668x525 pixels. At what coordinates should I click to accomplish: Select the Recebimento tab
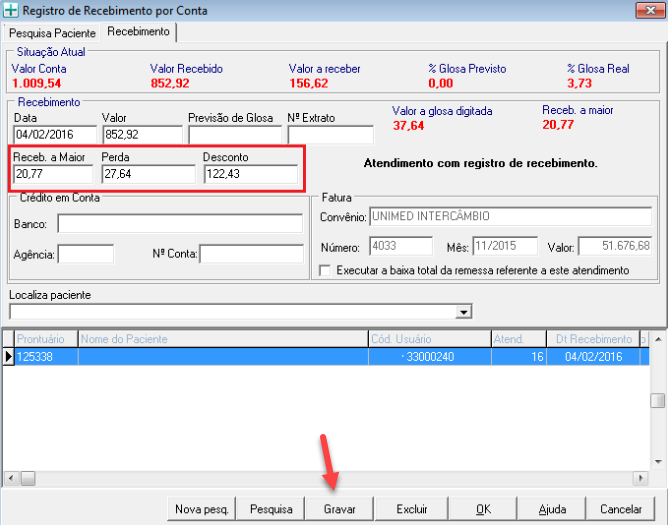coord(138,32)
